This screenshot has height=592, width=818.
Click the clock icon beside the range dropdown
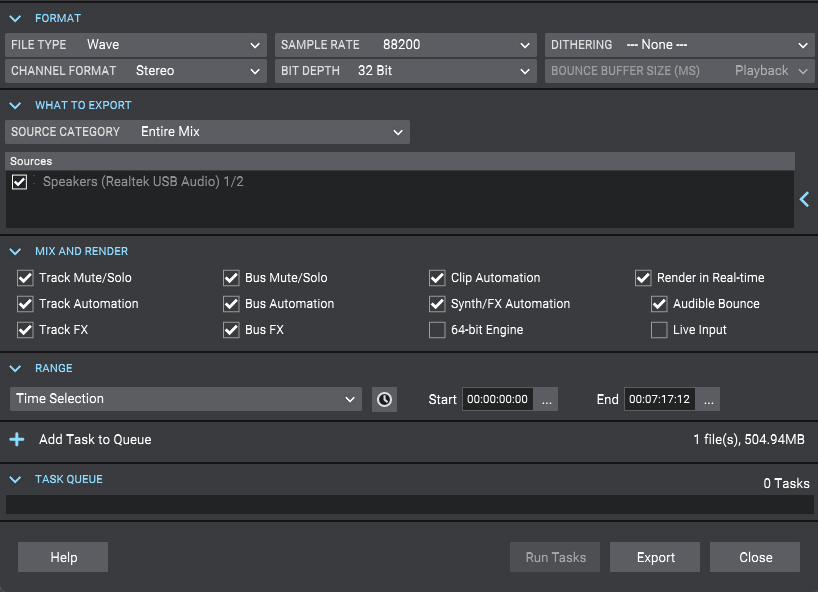(384, 399)
